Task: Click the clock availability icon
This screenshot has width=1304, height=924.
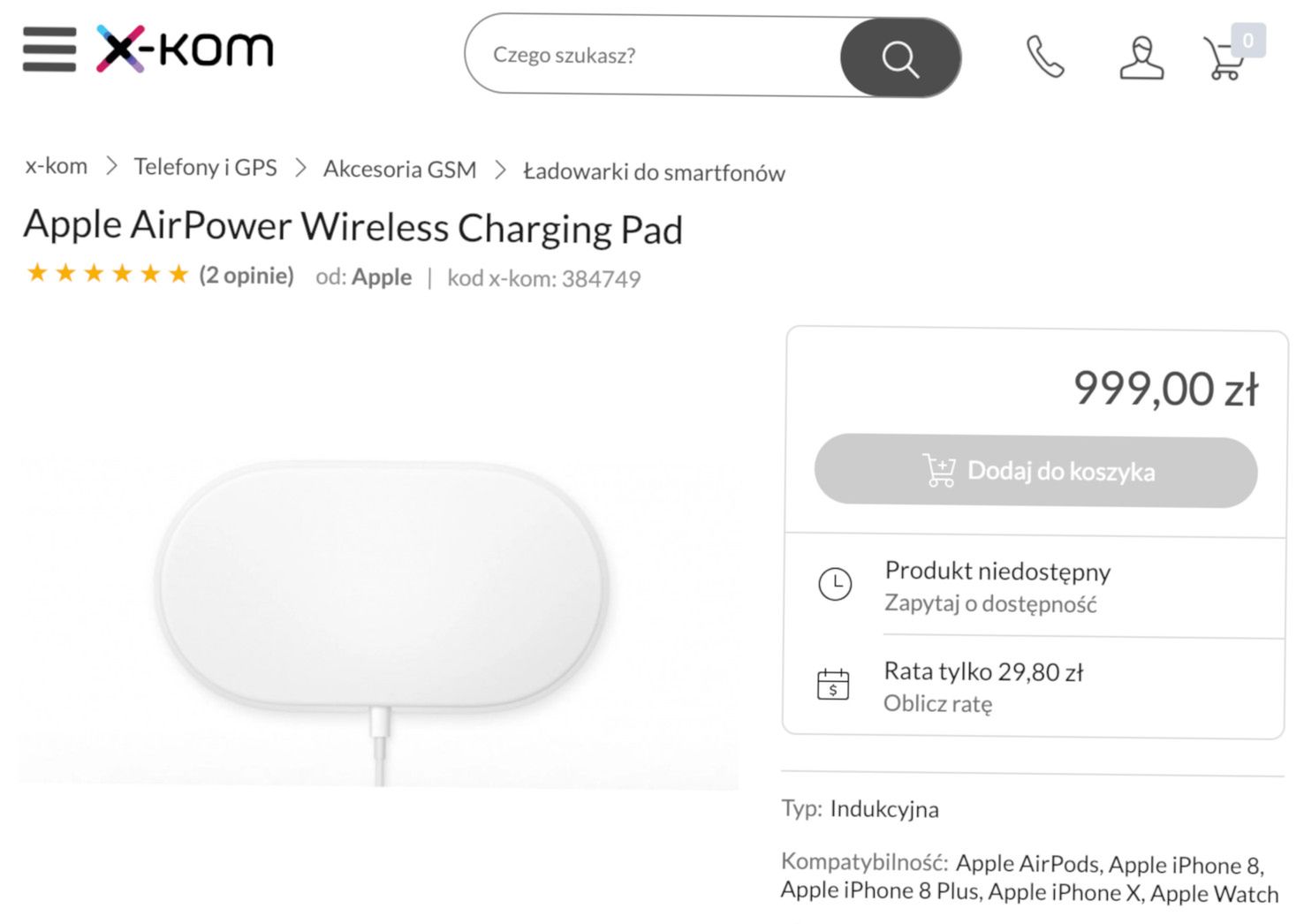Action: pos(834,584)
